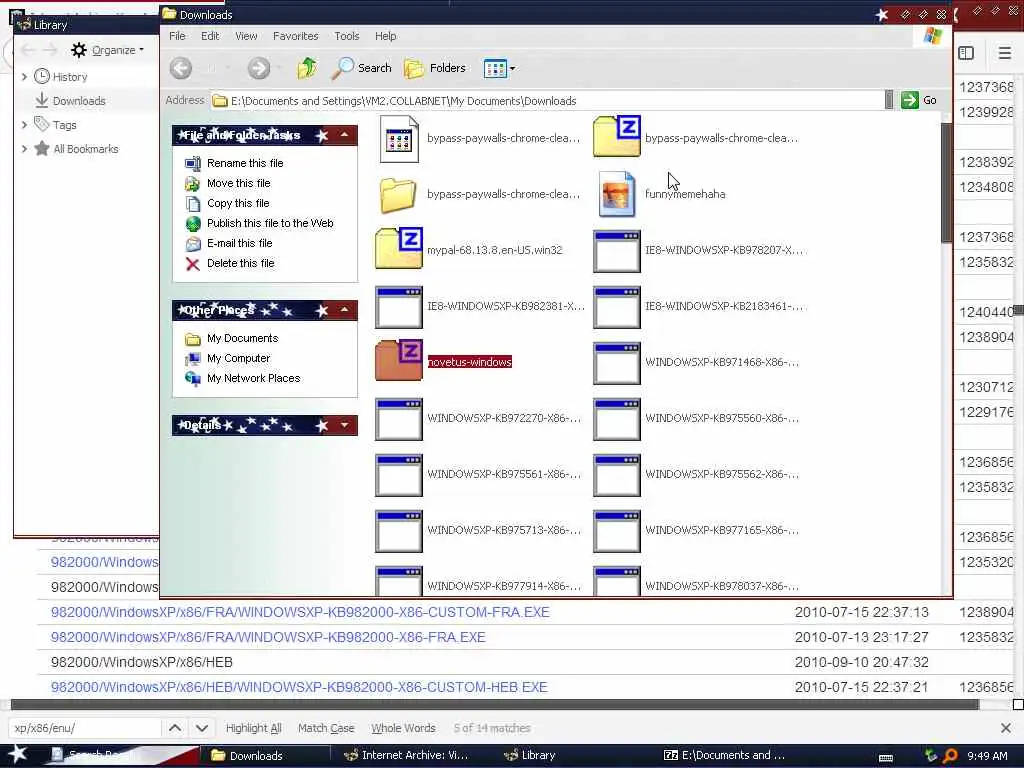
Task: Click the Go button beside address bar
Action: 920,101
